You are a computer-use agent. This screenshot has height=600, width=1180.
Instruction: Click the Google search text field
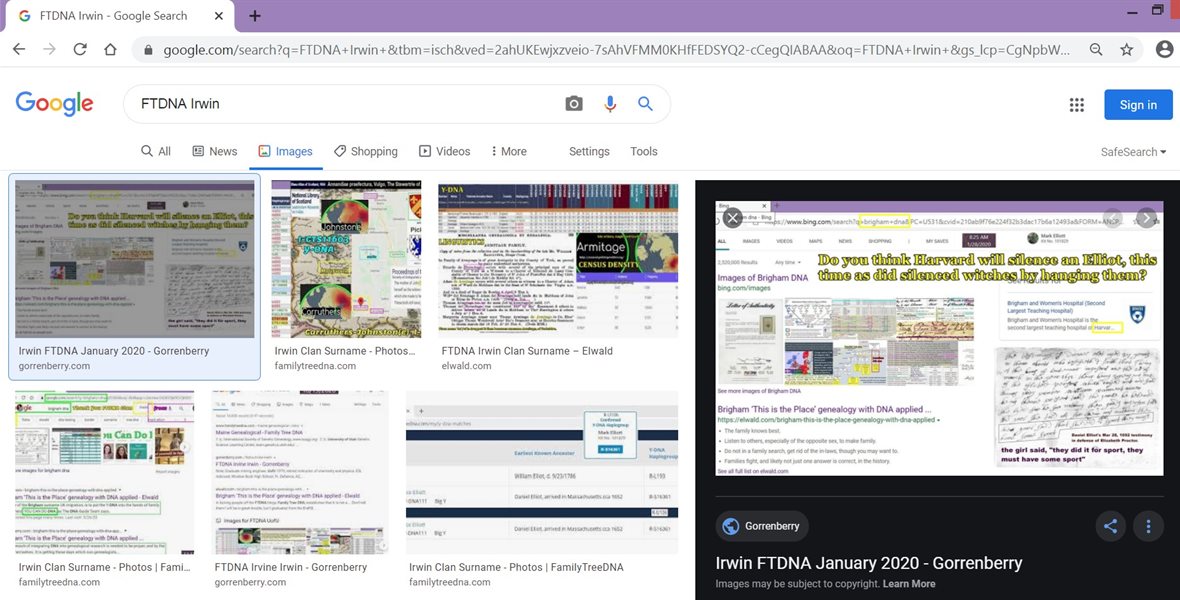tap(340, 104)
